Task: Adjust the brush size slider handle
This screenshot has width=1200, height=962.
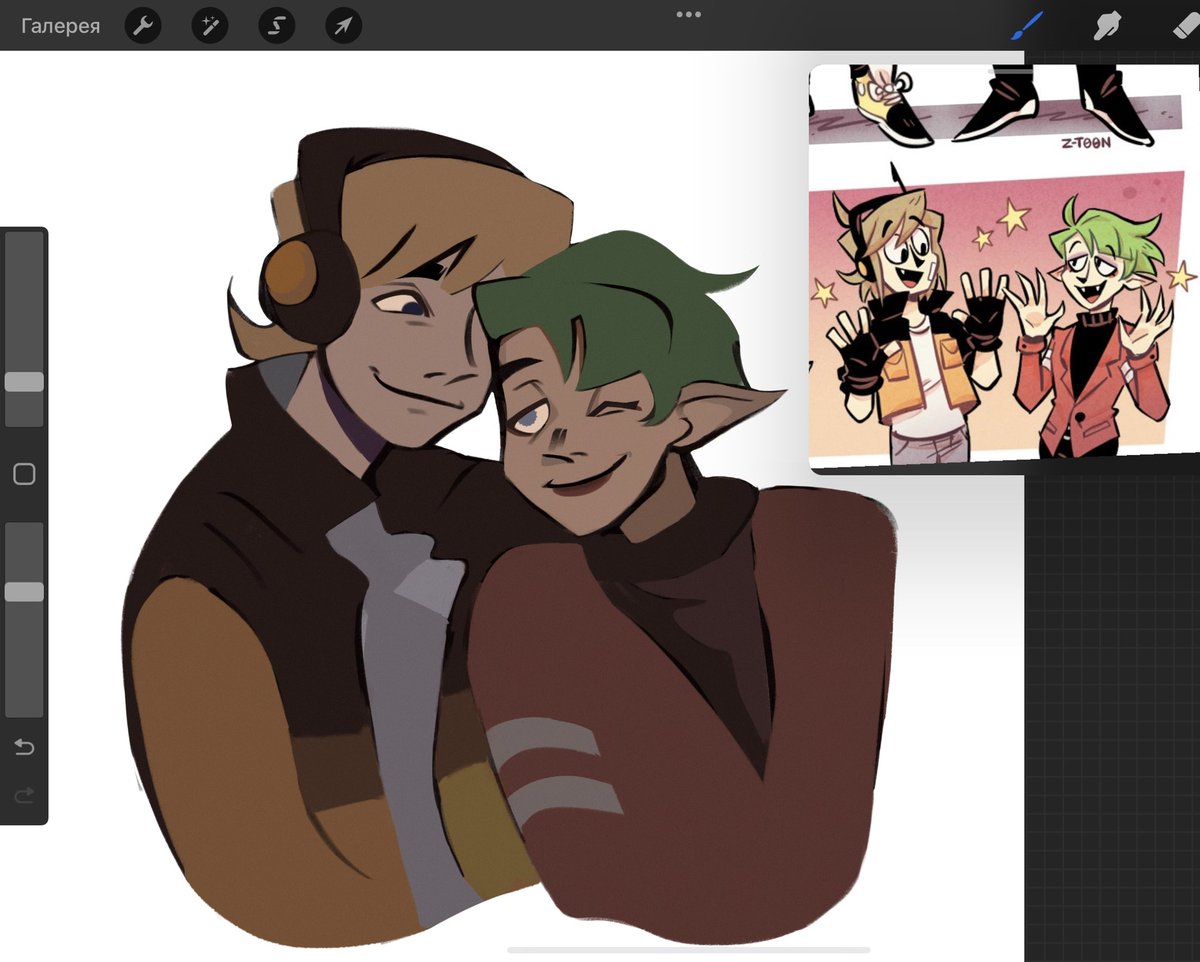Action: [24, 382]
